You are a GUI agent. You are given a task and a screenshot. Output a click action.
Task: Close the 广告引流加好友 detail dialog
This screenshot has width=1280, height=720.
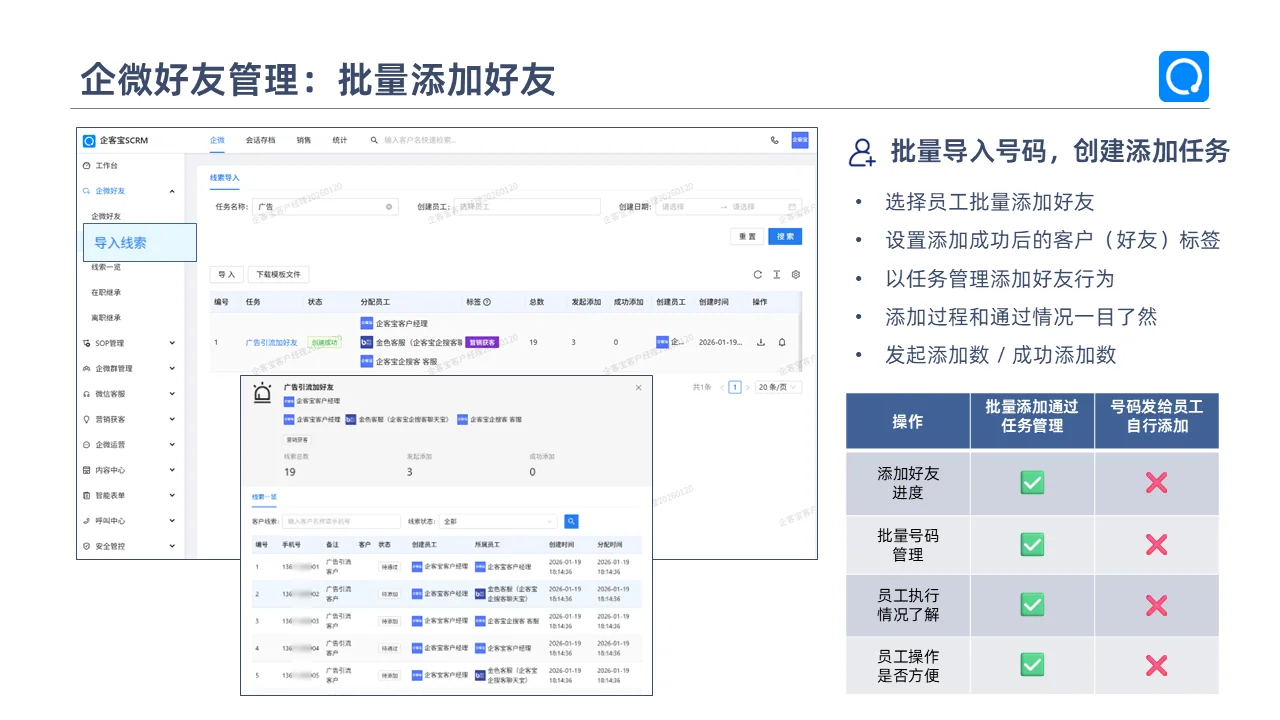(639, 387)
